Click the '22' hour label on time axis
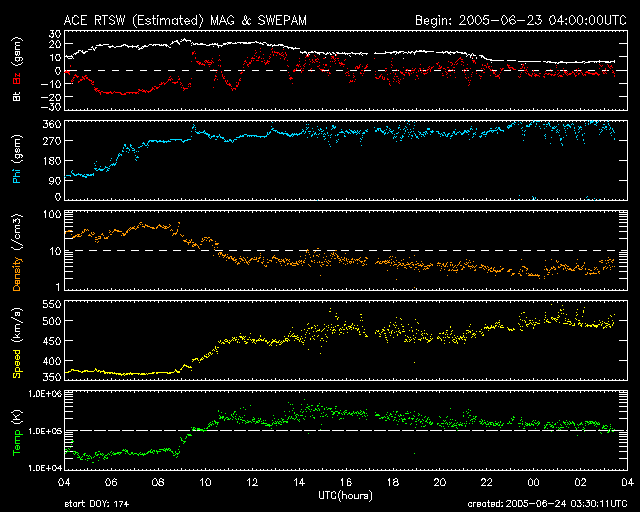640x512 pixels. [487, 483]
